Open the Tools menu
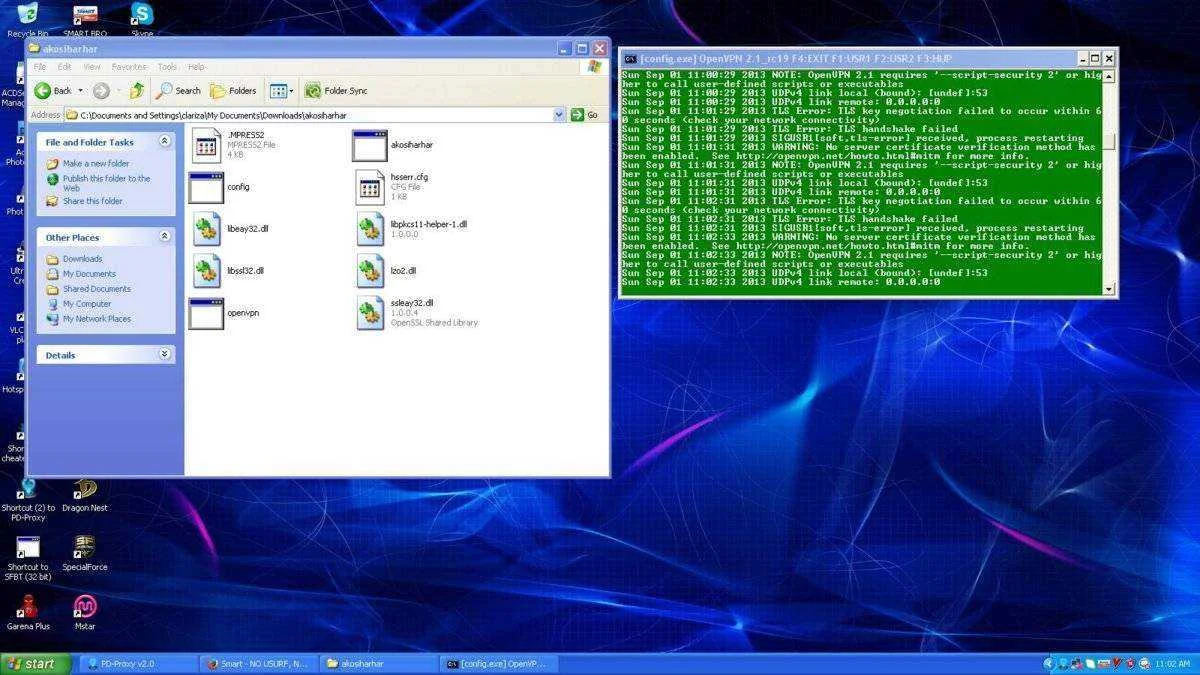The width and height of the screenshot is (1200, 675). (x=167, y=67)
